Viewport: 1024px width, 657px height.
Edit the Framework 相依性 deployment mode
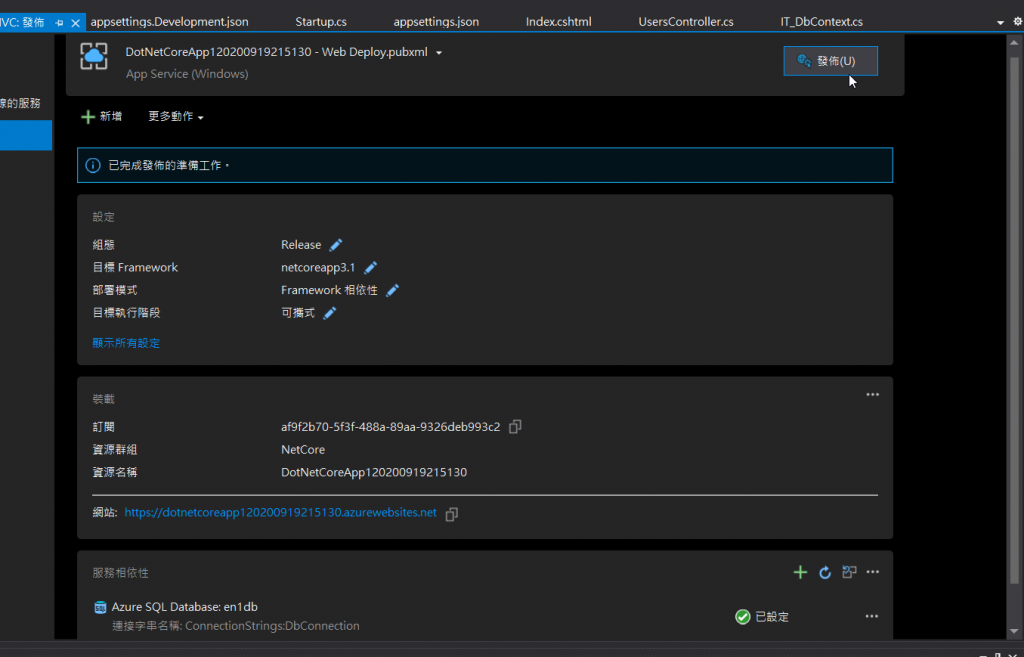392,291
